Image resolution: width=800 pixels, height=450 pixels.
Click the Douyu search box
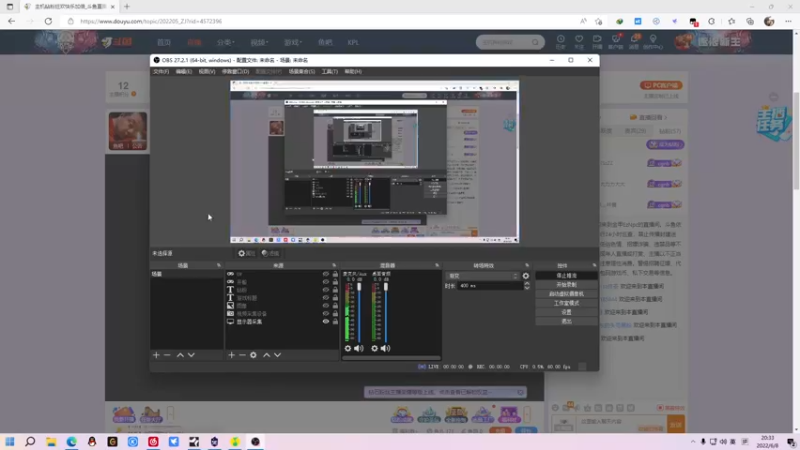(x=510, y=42)
